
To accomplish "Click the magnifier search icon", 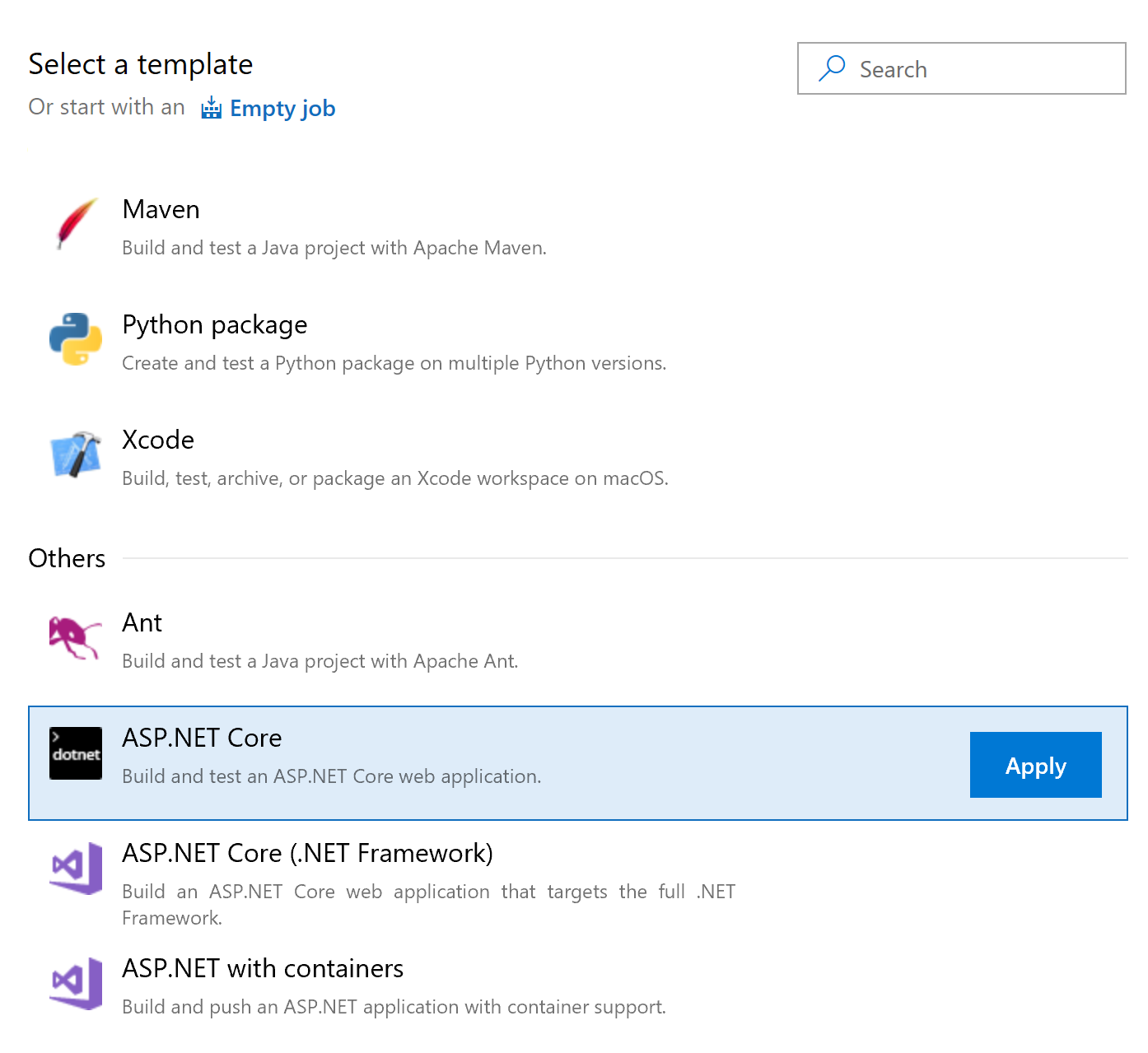I will click(x=832, y=68).
